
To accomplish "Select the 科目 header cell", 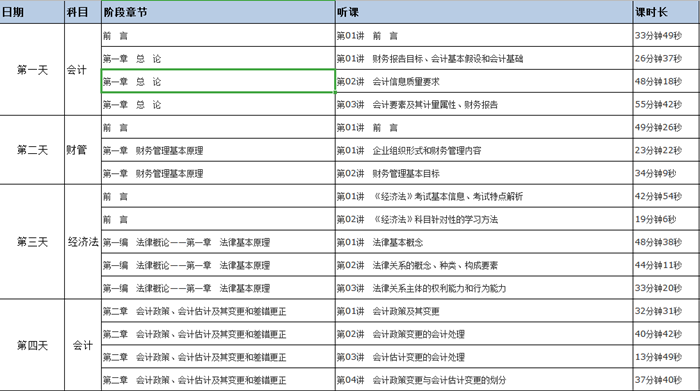I will point(83,12).
